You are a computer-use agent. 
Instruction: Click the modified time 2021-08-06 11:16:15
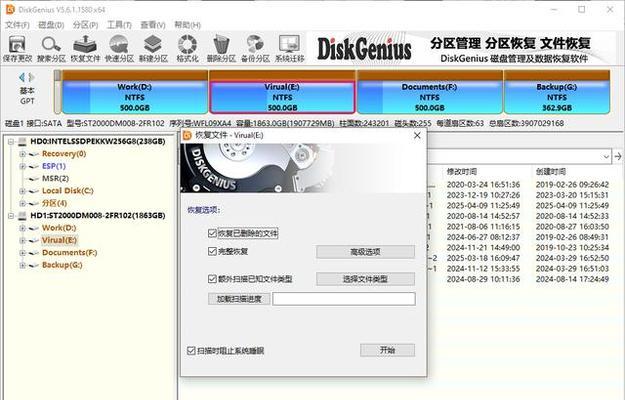483,227
